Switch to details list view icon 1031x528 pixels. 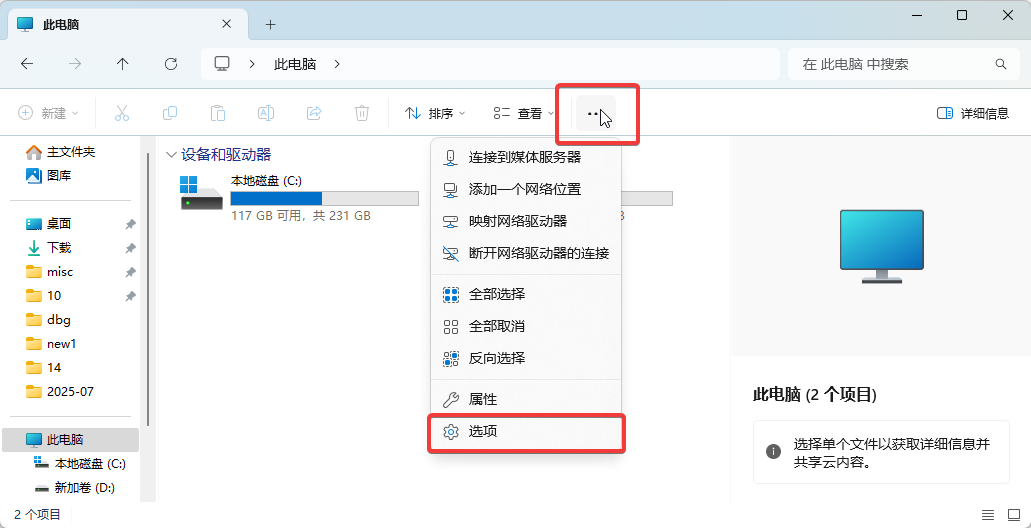(988, 514)
